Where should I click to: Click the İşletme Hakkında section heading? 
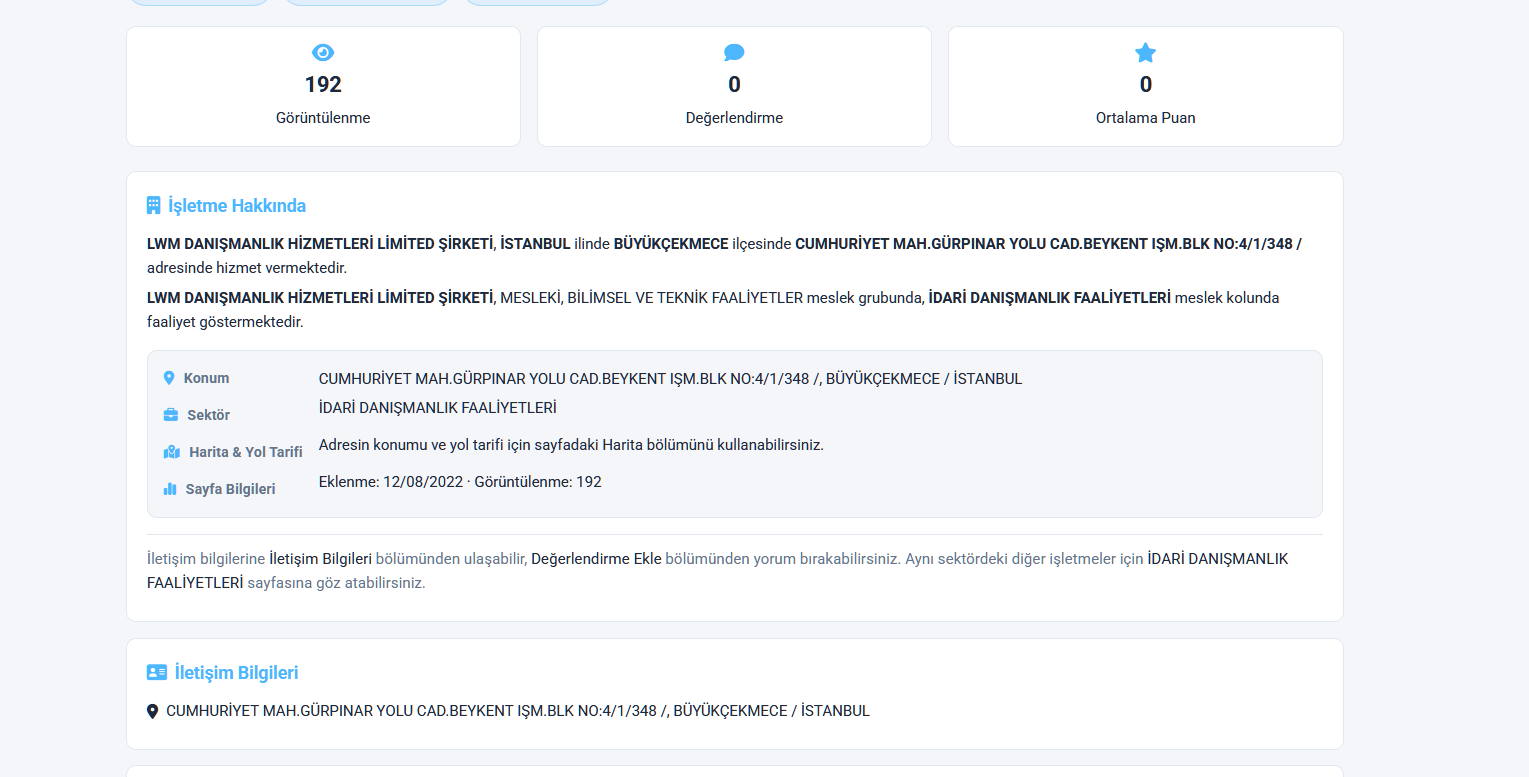coord(237,206)
